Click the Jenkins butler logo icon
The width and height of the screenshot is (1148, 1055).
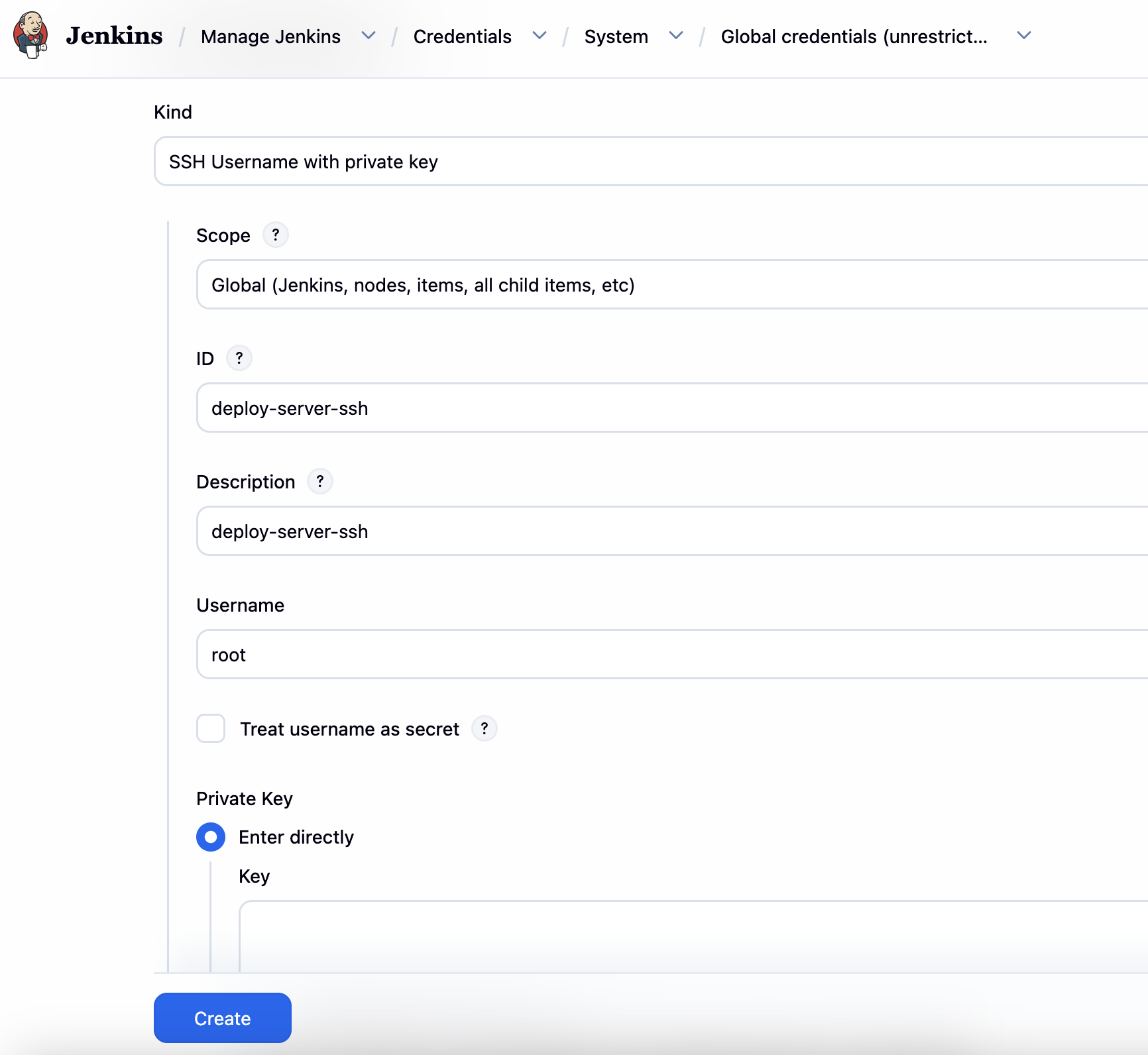(30, 36)
